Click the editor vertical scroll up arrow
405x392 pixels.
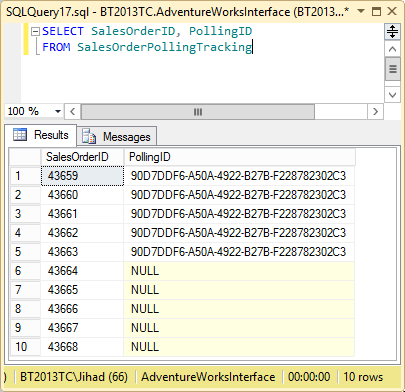(392, 49)
